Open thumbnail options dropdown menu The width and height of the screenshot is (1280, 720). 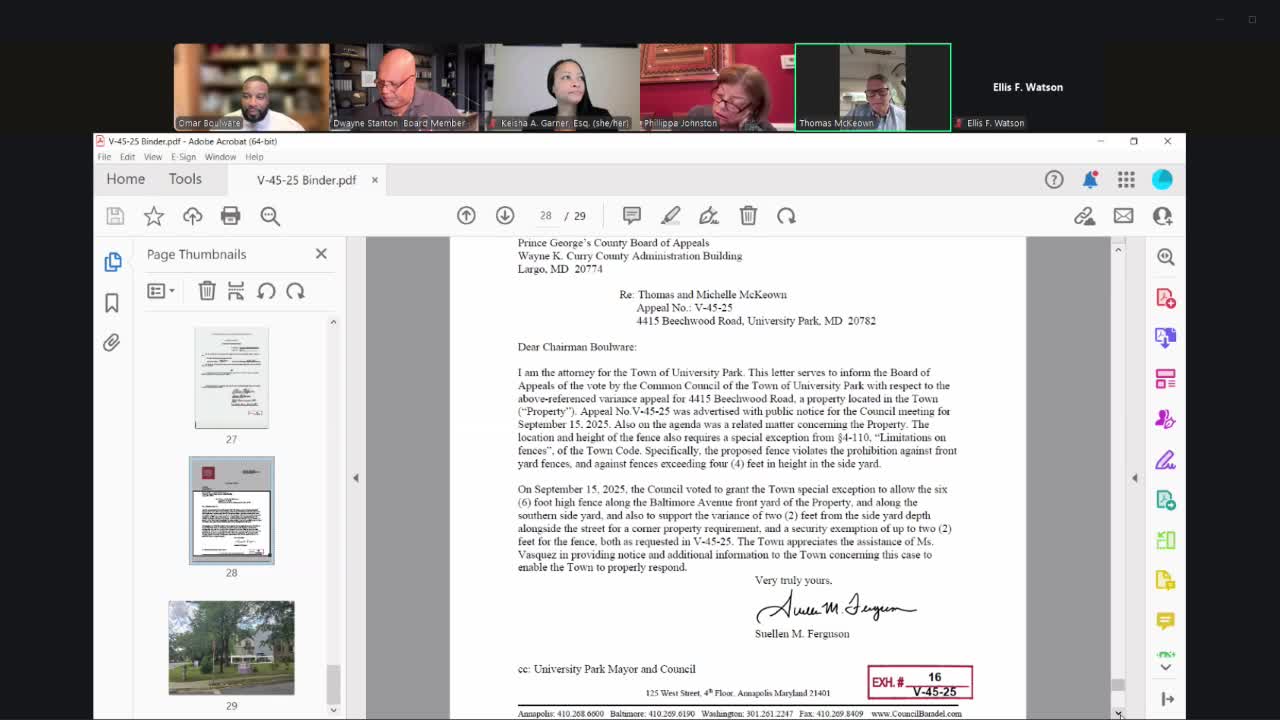click(x=160, y=291)
